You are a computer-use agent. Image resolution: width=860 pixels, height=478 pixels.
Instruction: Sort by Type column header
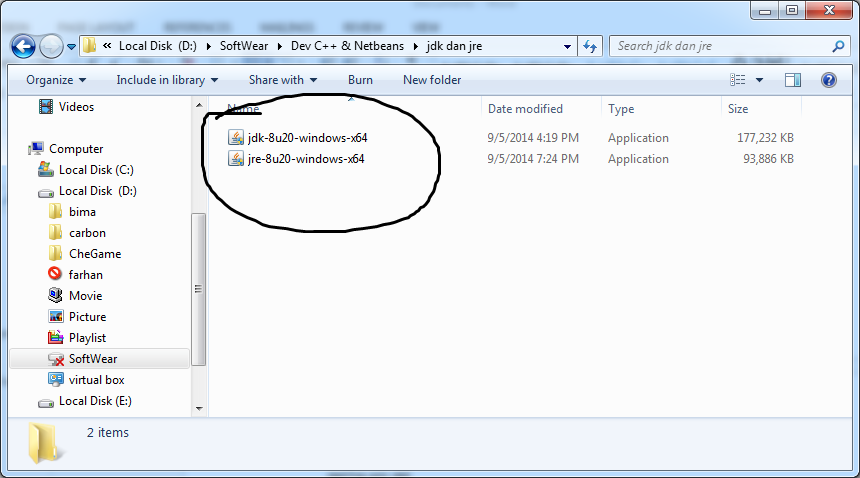coord(621,109)
